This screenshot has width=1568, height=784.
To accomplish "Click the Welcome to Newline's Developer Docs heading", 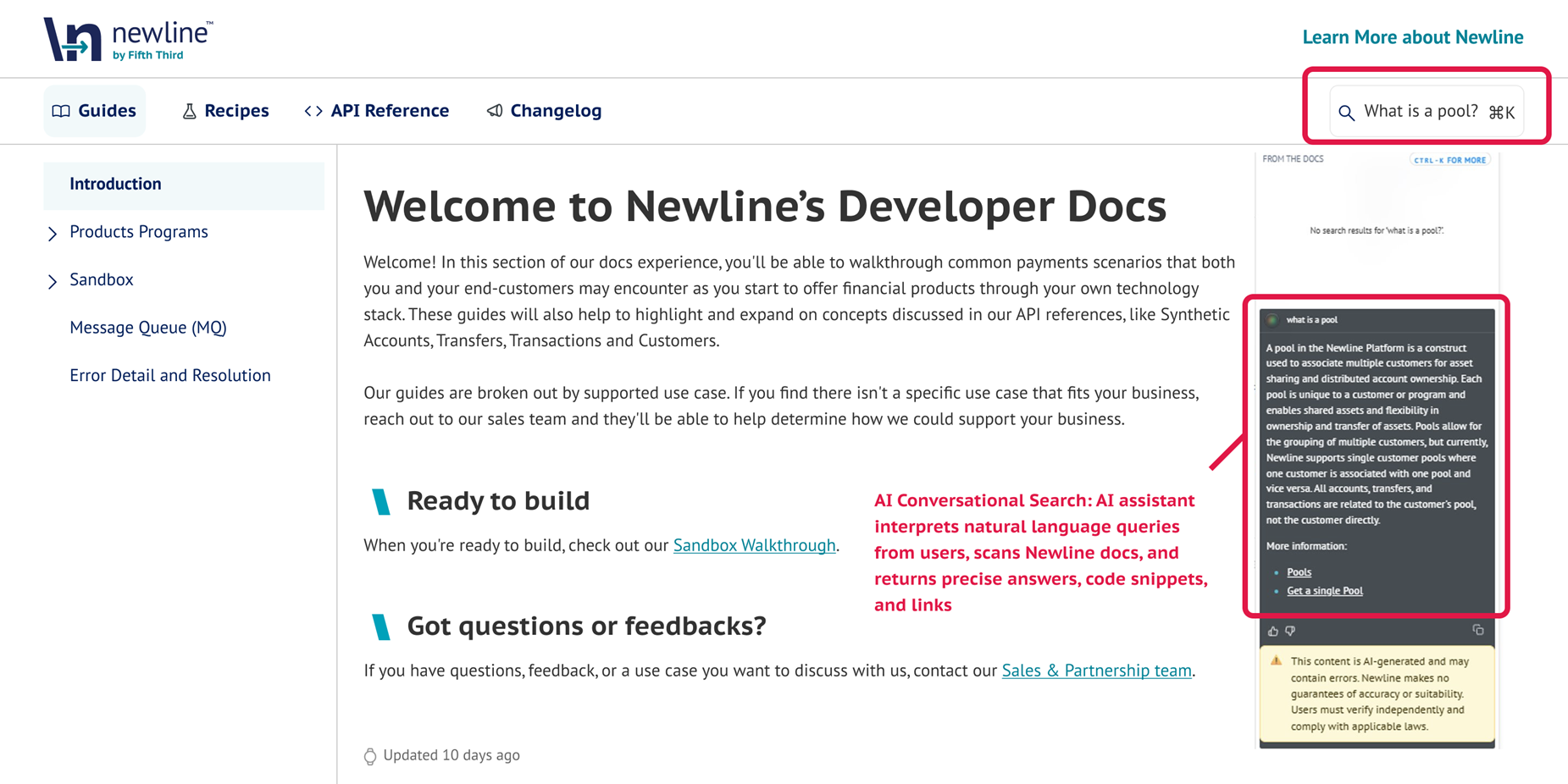I will point(765,206).
